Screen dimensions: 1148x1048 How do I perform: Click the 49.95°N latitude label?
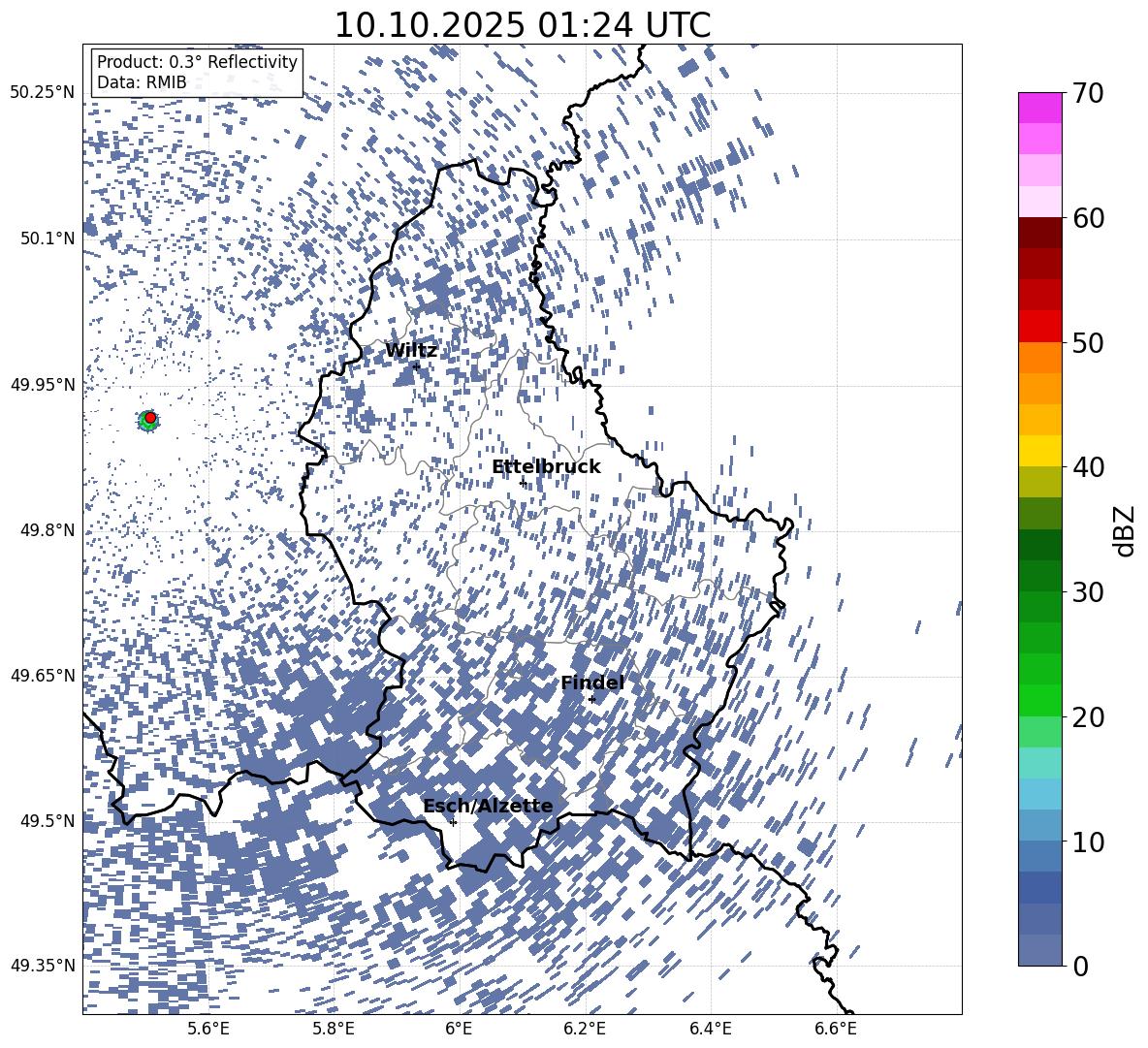pyautogui.click(x=43, y=385)
